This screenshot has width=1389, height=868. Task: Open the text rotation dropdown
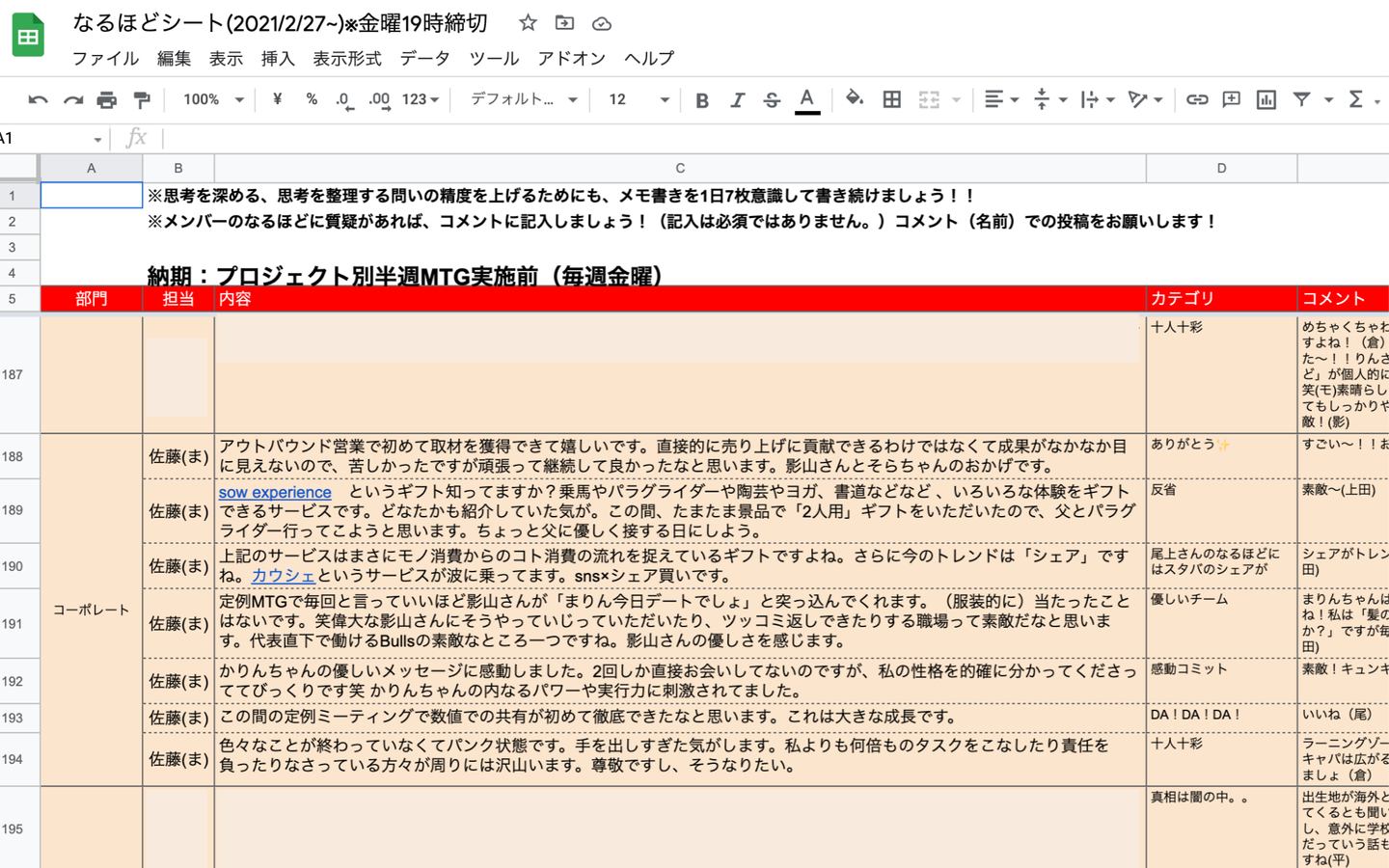1145,99
